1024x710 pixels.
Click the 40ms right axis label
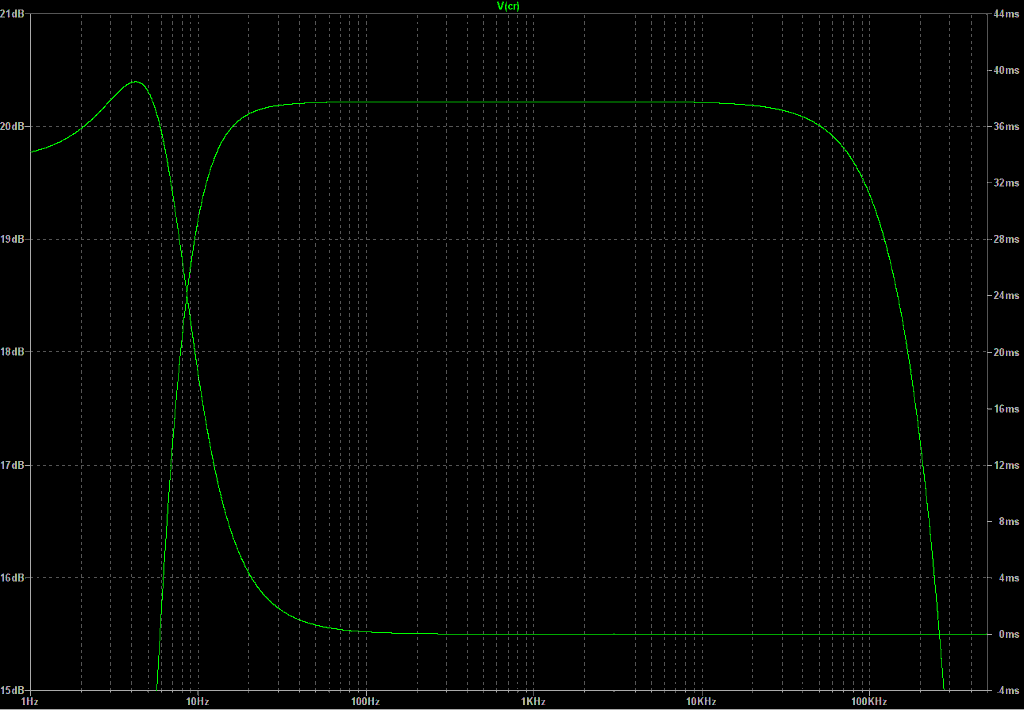(x=1007, y=70)
